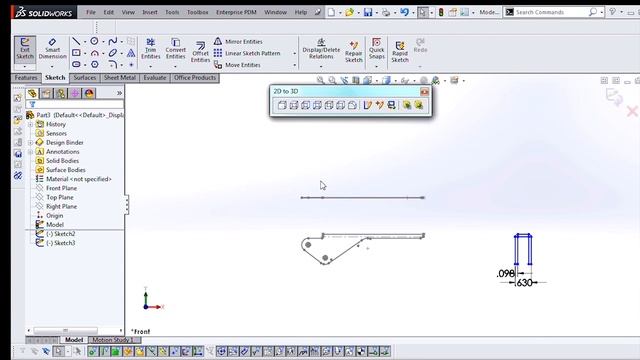Image resolution: width=640 pixels, height=360 pixels.
Task: Click the Trim Entities tool
Action: [x=151, y=49]
